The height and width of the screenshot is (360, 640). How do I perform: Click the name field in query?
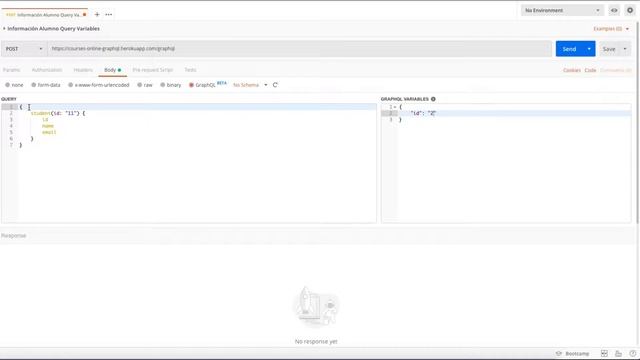click(48, 126)
